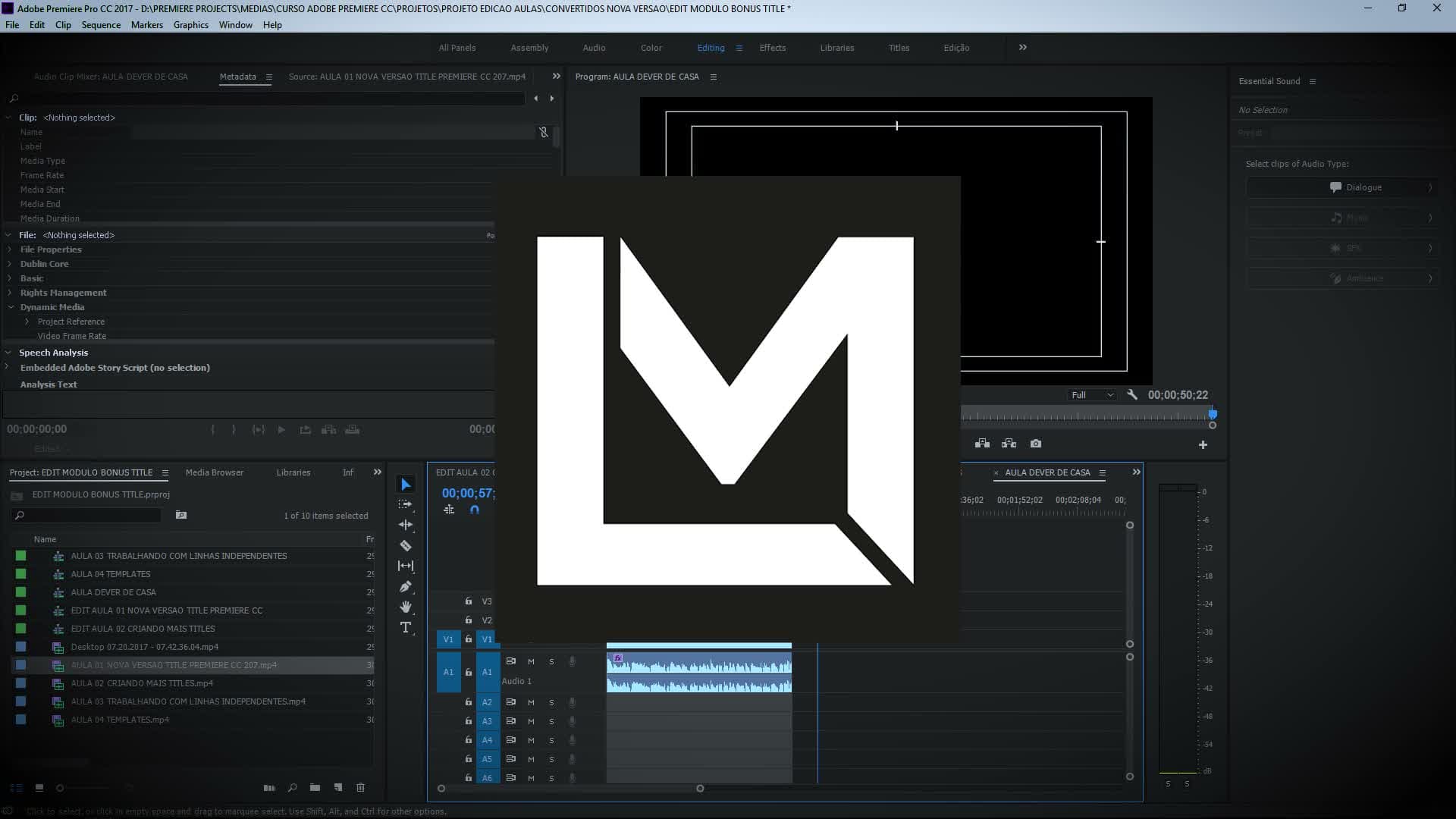
Task: Select the Ripple Edit tool
Action: (x=406, y=525)
